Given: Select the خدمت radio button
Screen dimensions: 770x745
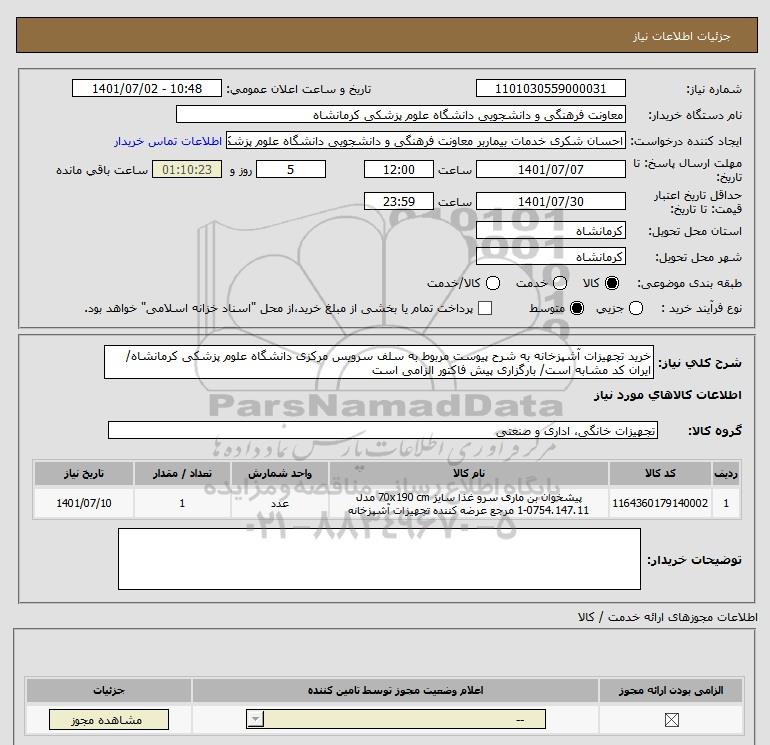Looking at the screenshot, I should point(560,283).
